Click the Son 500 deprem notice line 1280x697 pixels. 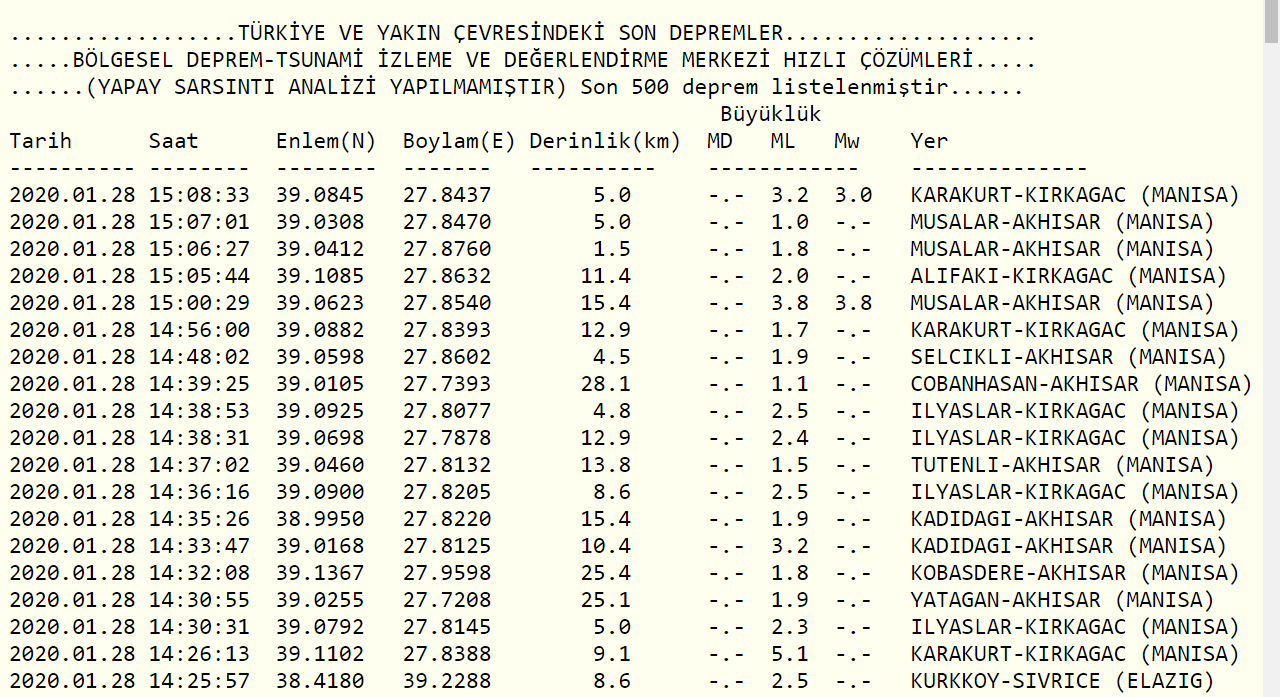pos(516,88)
